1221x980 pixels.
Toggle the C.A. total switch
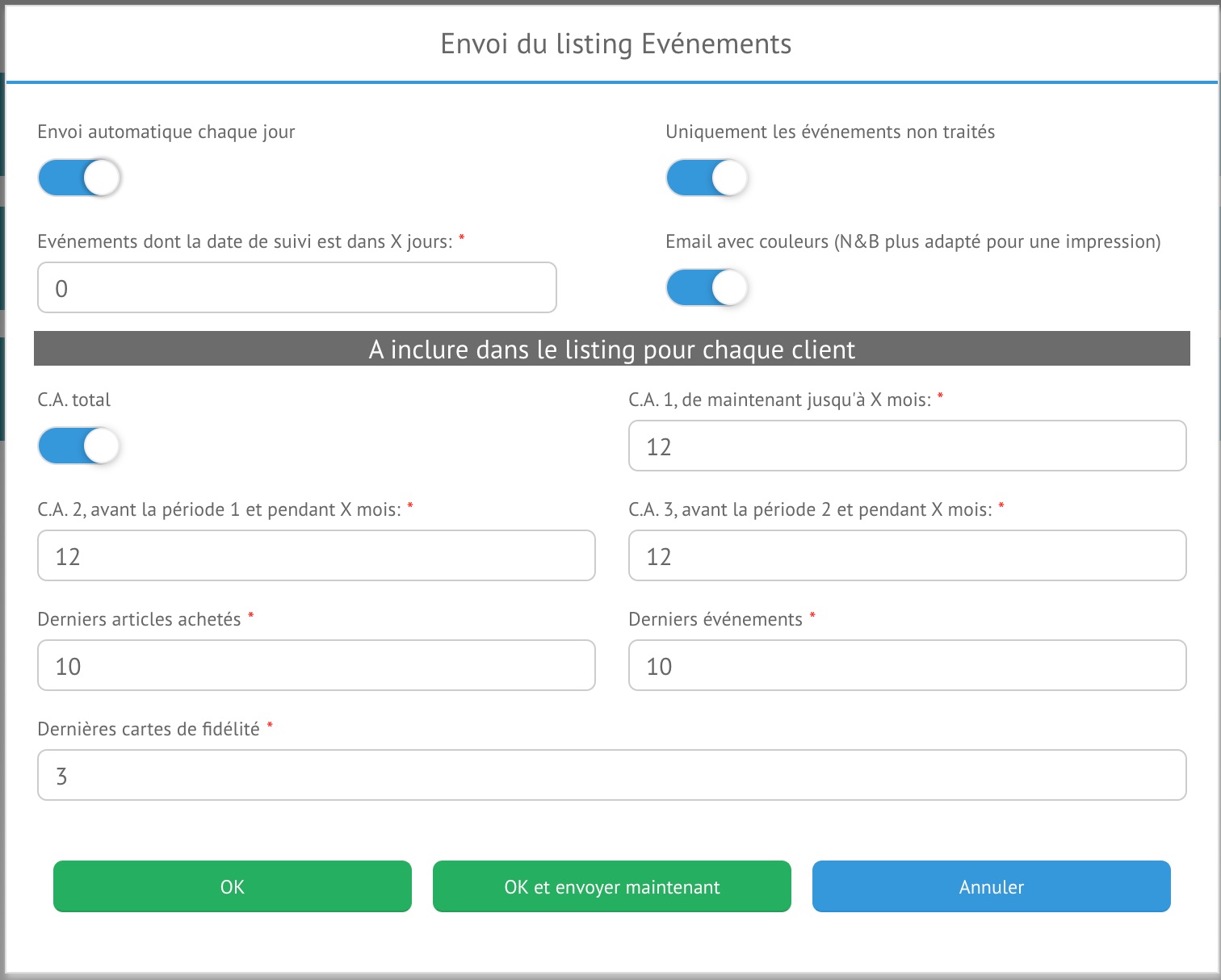[79, 446]
